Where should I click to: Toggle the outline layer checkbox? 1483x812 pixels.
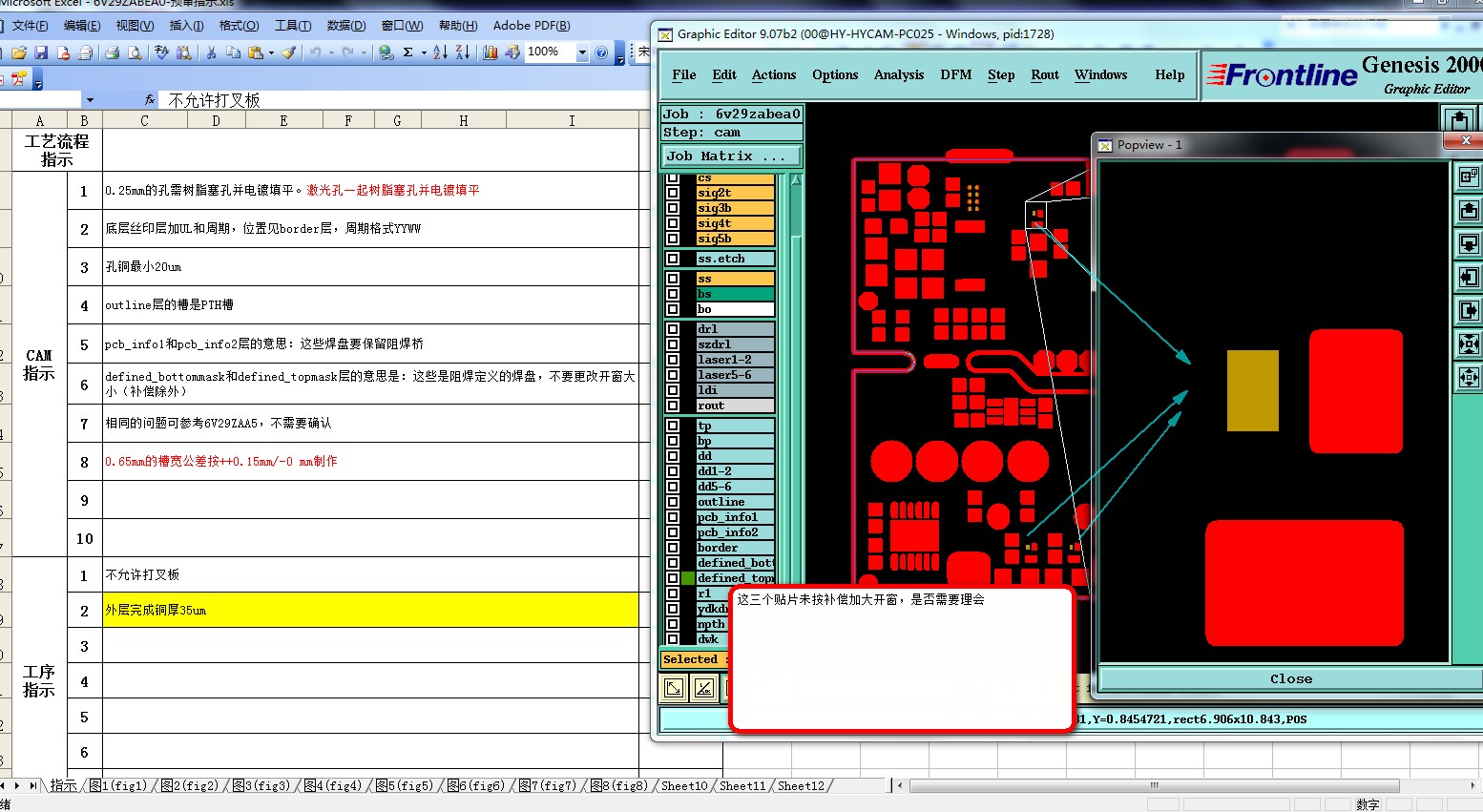673,502
